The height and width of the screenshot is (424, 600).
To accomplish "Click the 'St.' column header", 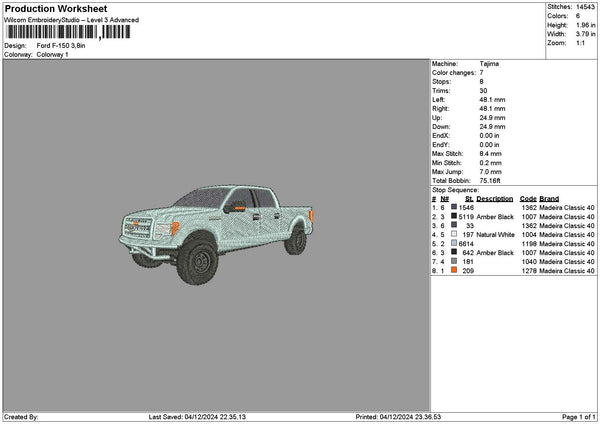I will 470,199.
